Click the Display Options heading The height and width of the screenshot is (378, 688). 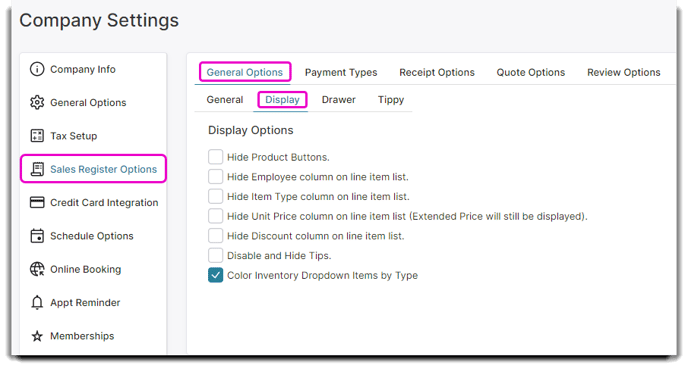coord(251,130)
